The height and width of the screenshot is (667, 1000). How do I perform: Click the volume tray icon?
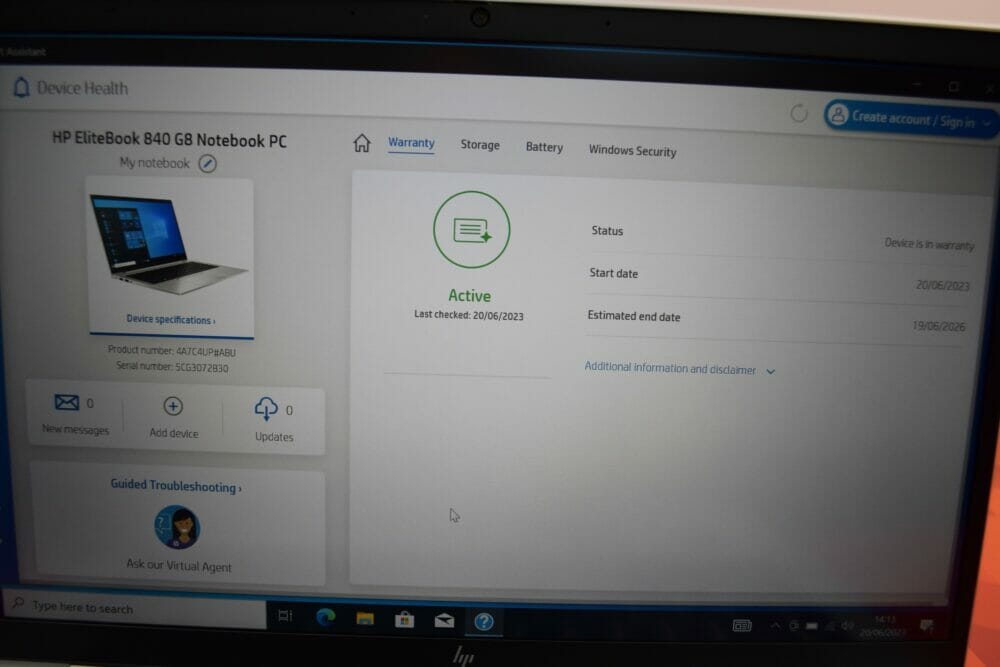coord(847,626)
